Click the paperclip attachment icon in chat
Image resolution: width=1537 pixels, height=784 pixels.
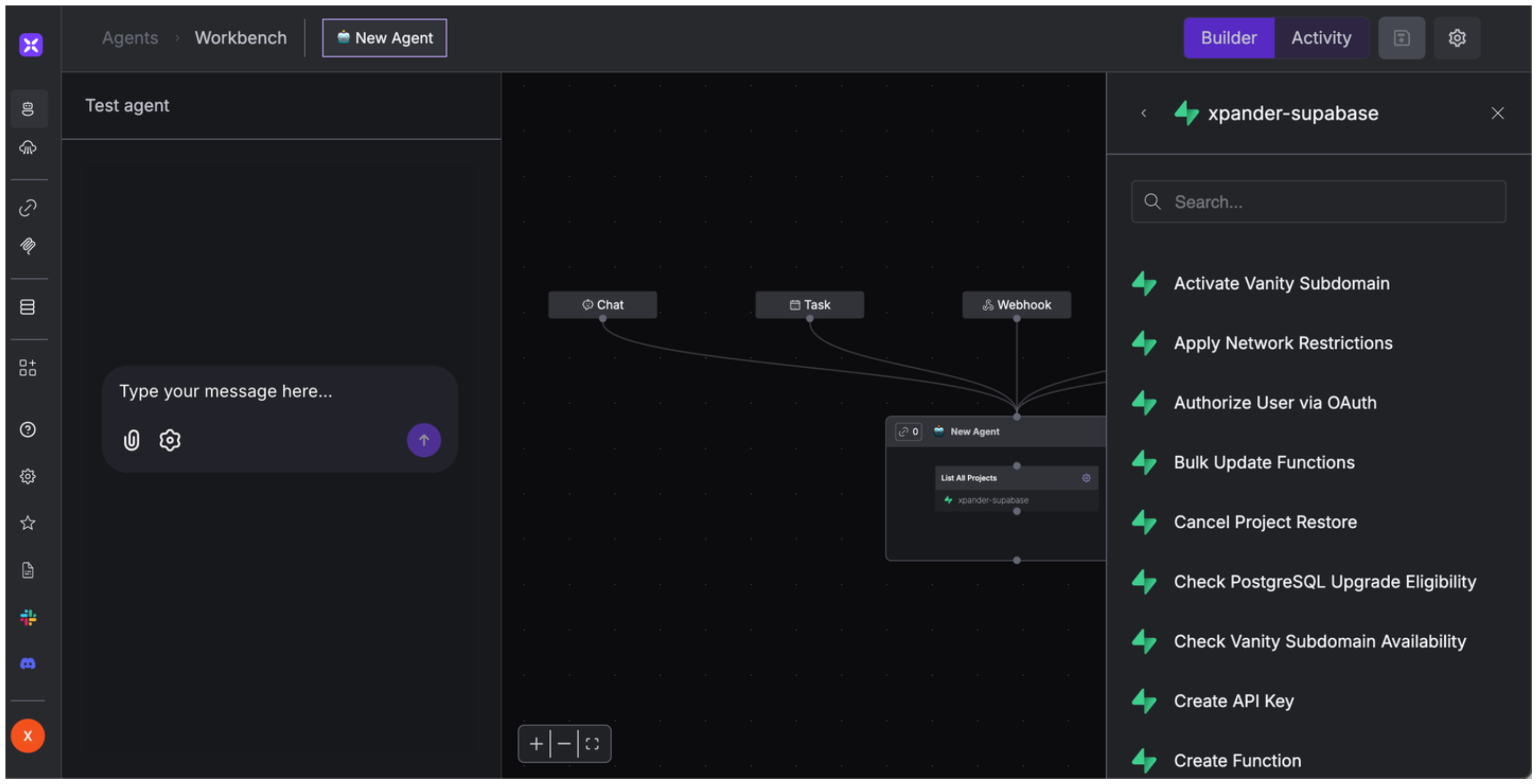131,440
